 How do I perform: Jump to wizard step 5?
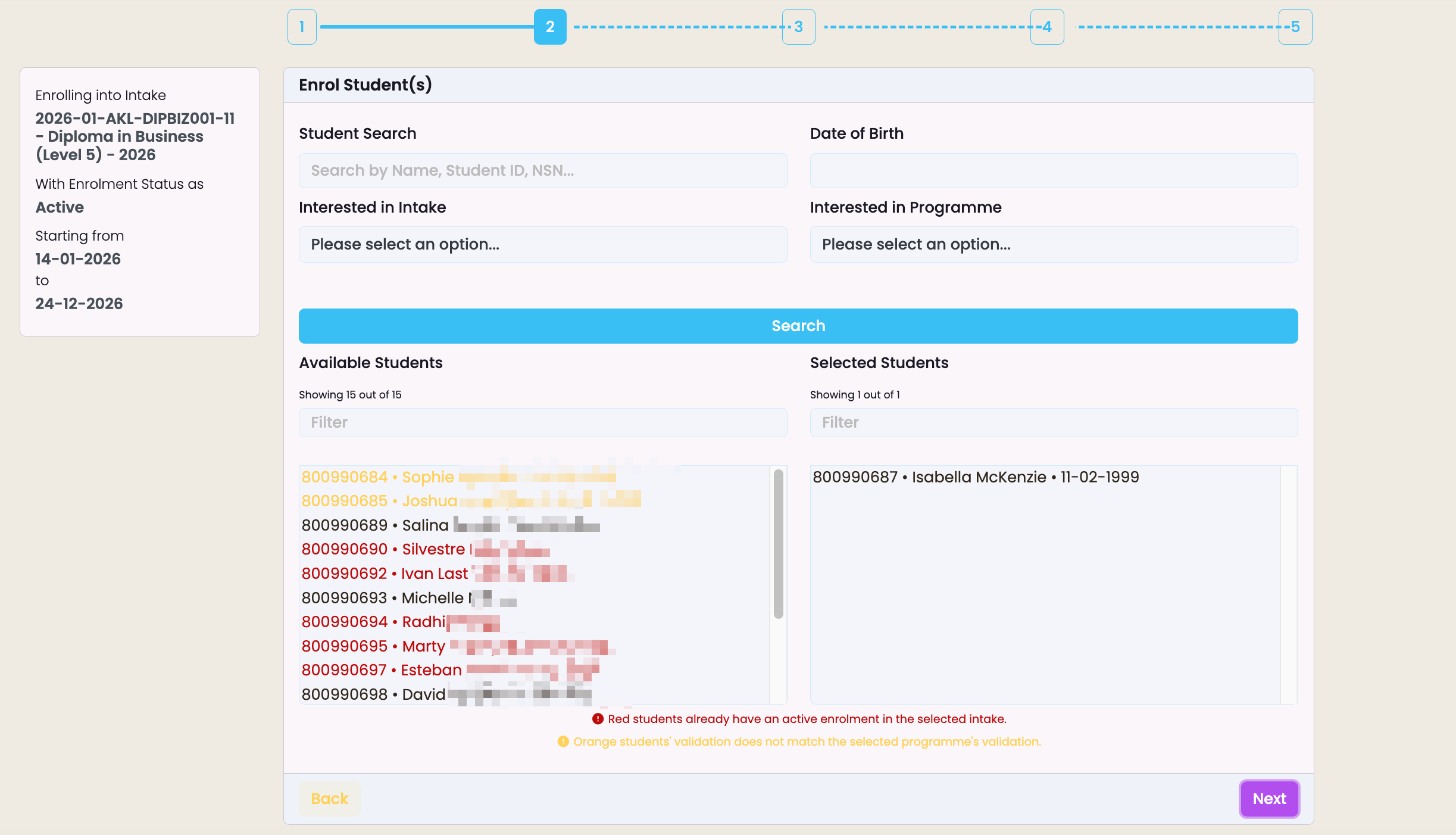[x=1295, y=27]
